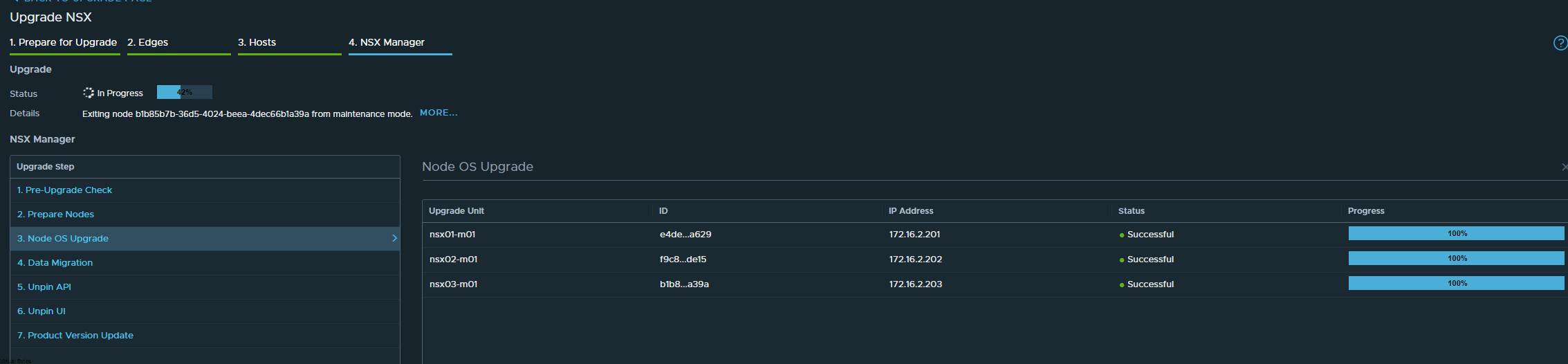Viewport: 1568px width, 364px height.
Task: Click the 42% overall progress bar
Action: pos(185,92)
